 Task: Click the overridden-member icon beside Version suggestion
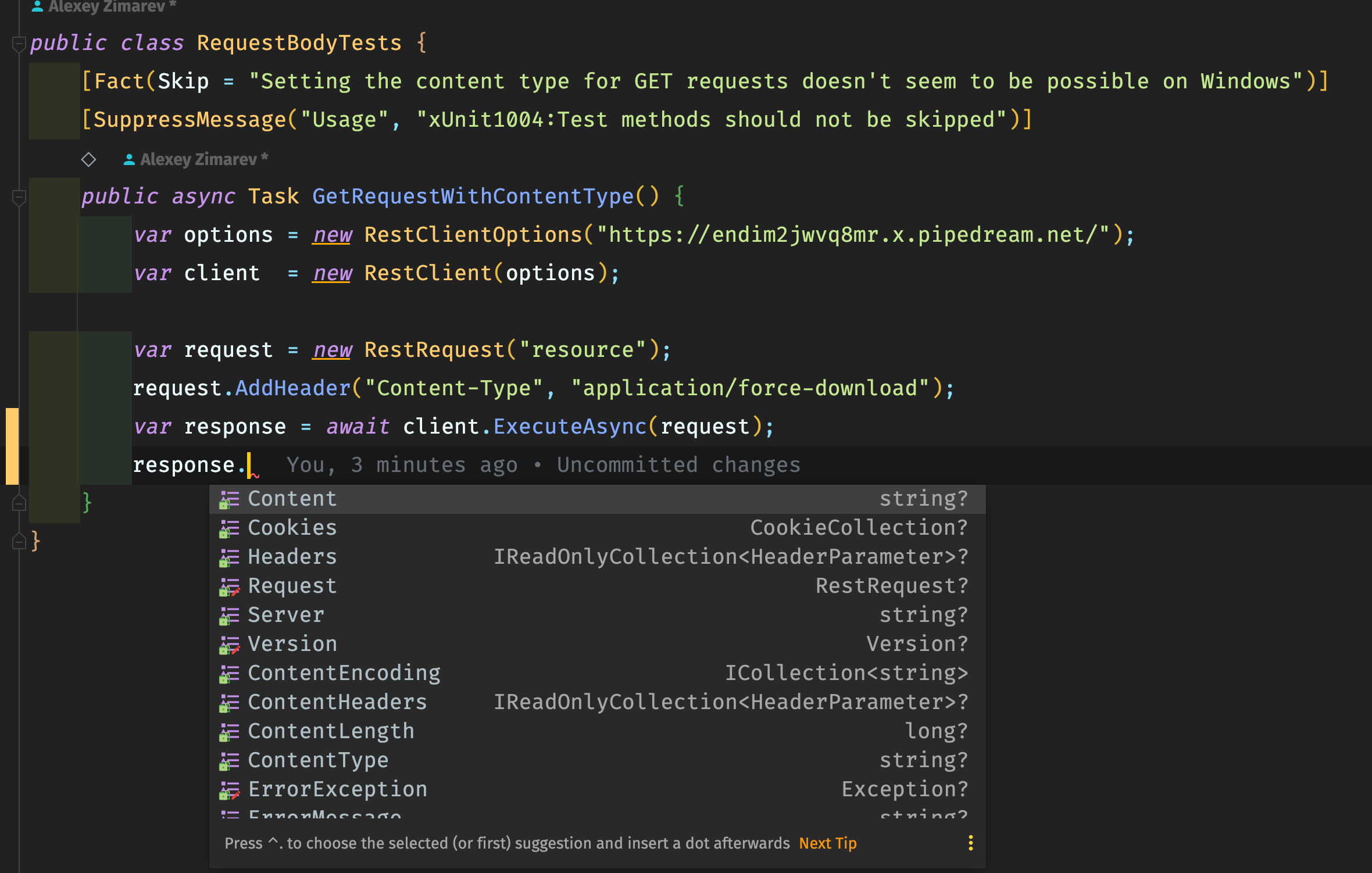pos(228,644)
